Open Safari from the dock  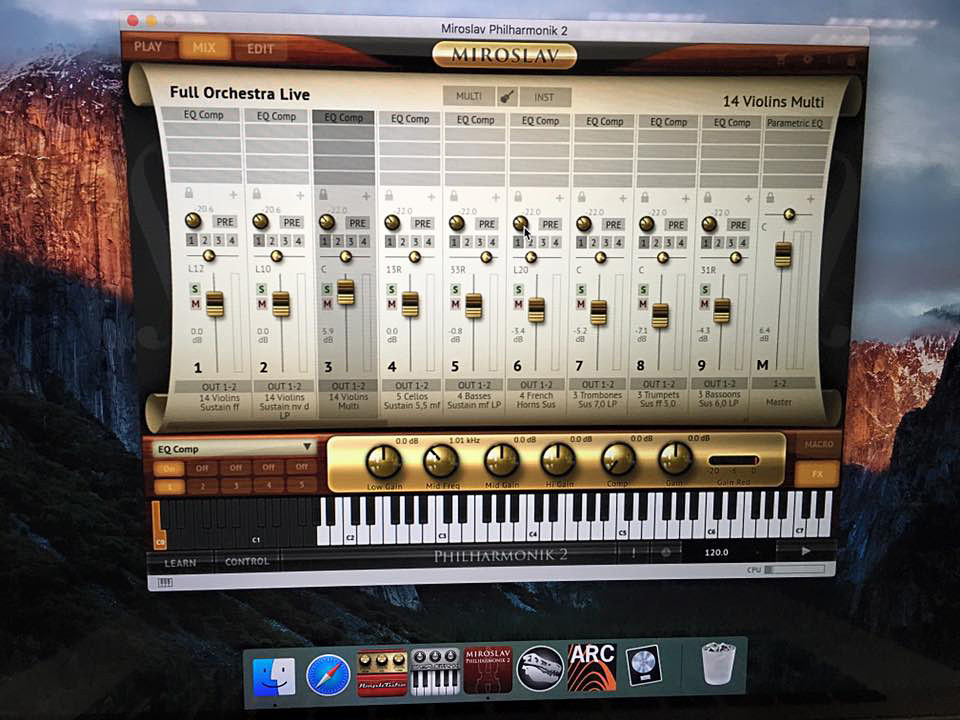coord(328,675)
